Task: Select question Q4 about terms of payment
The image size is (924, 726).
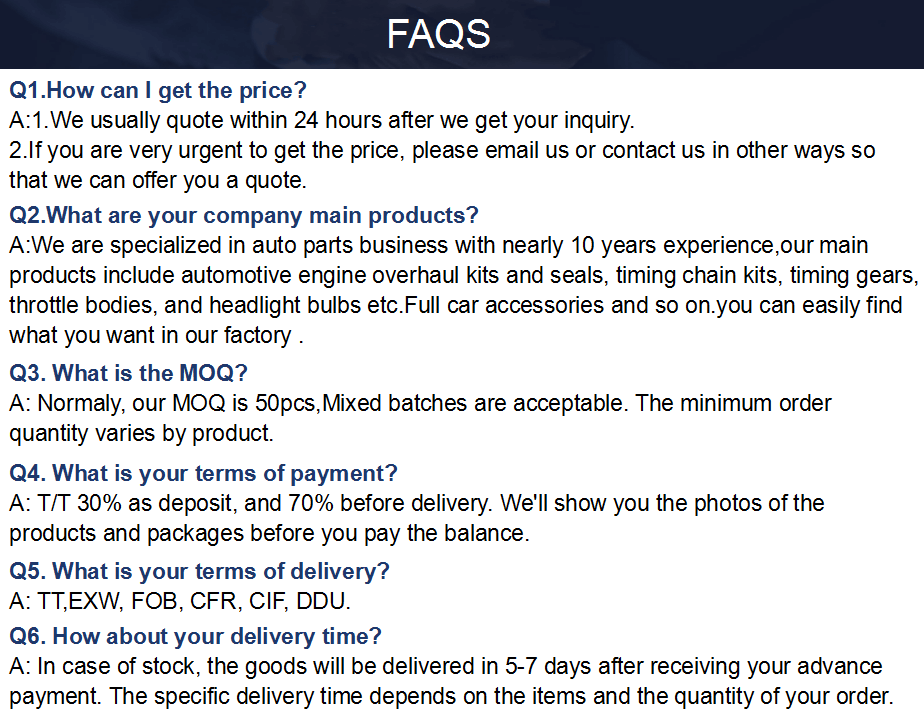Action: 203,472
